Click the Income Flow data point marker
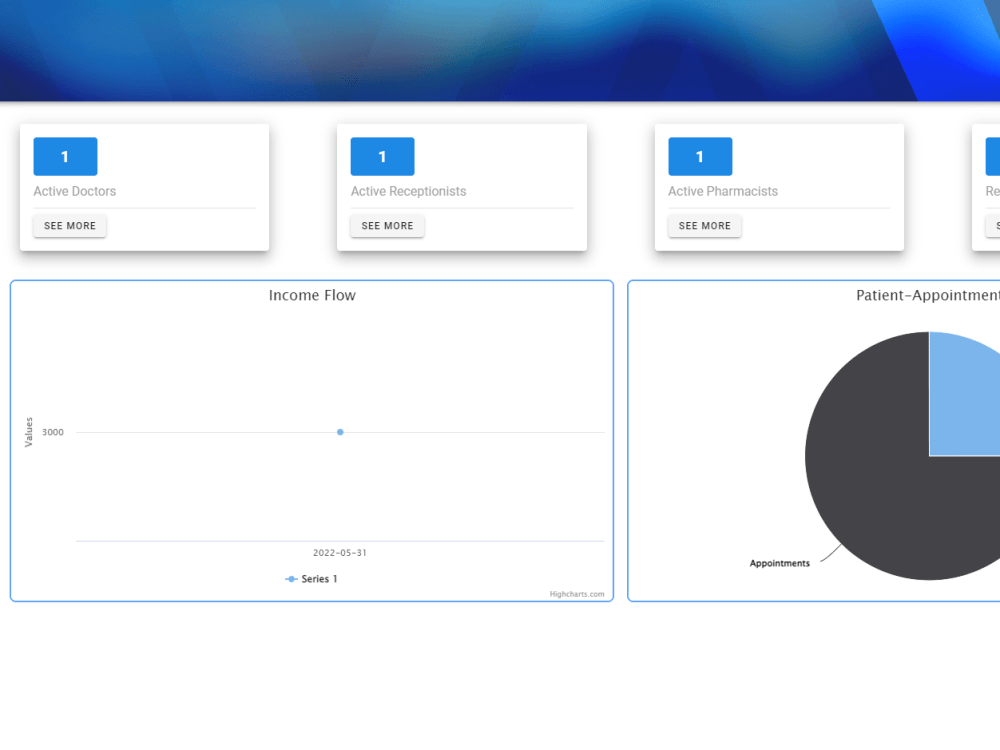Screen dimensions: 1000x750 340,432
